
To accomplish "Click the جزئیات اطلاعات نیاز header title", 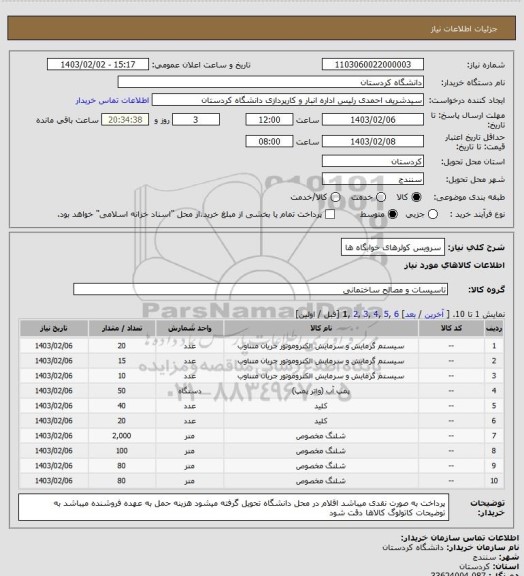I will tap(464, 29).
